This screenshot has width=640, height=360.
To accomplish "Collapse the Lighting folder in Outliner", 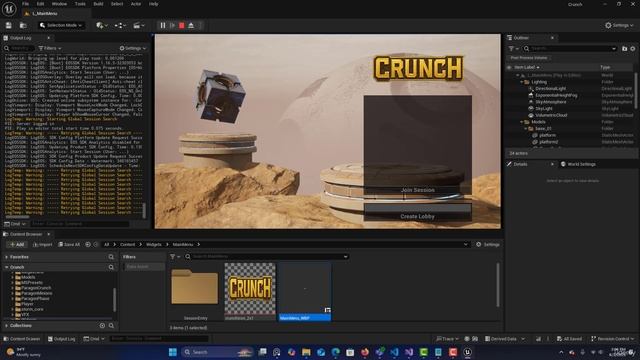I will pos(522,82).
